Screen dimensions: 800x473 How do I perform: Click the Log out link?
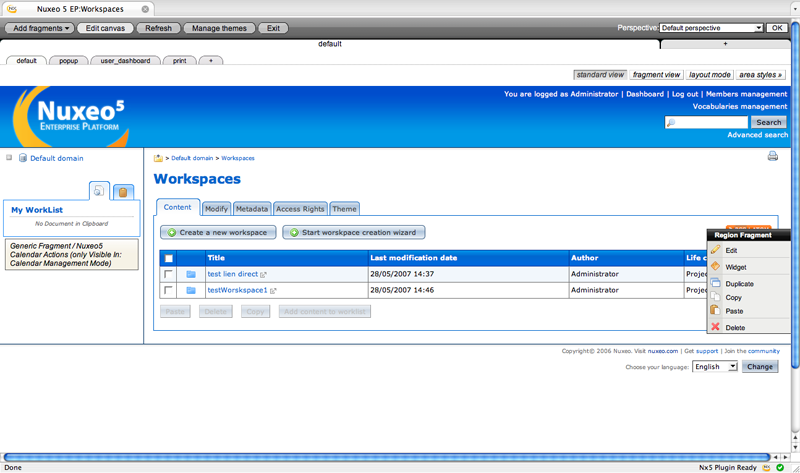coord(685,94)
